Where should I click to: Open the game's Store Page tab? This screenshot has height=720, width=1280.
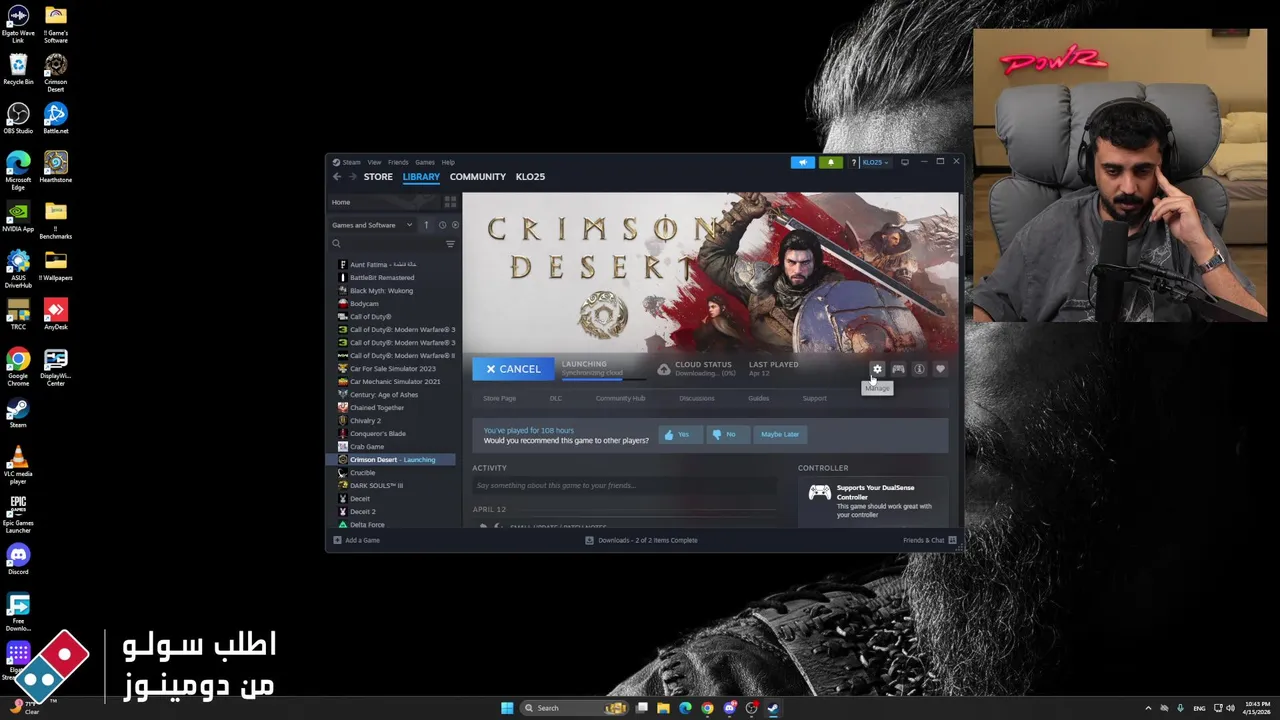click(x=500, y=398)
